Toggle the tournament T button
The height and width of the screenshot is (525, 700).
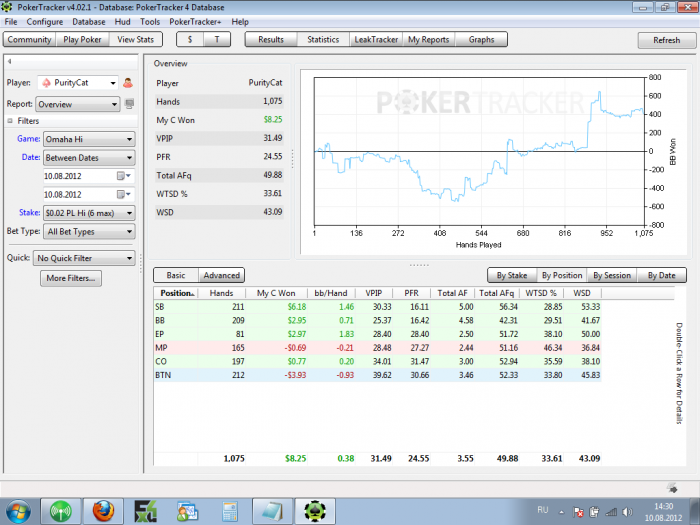217,39
